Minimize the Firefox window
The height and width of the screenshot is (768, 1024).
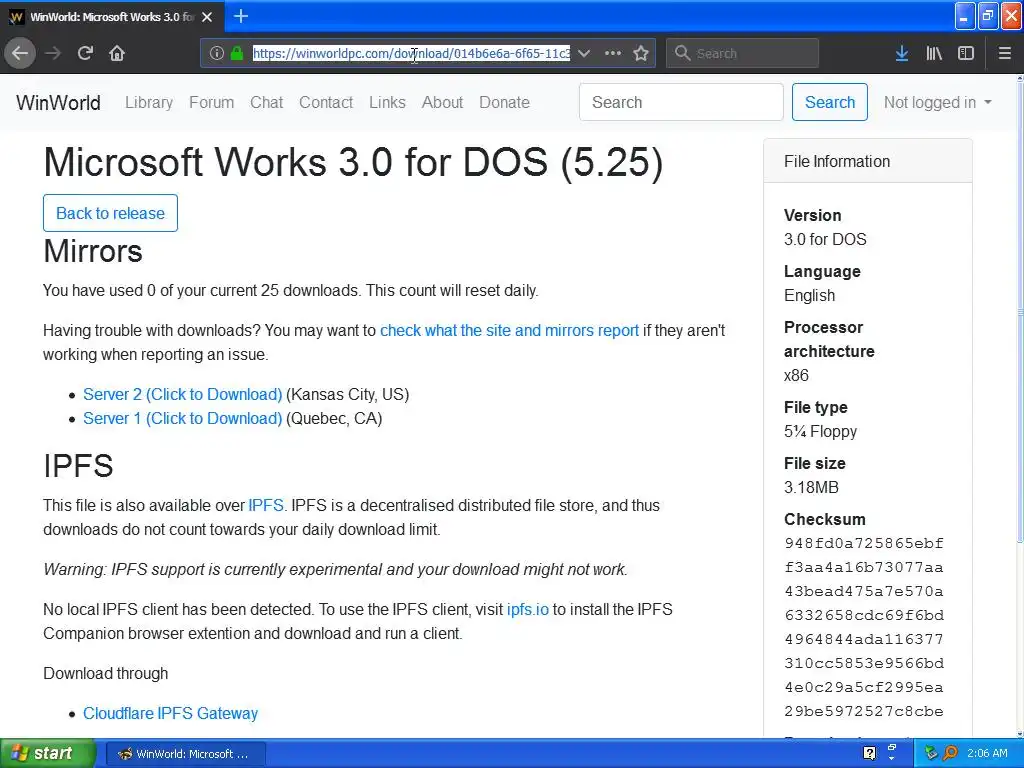point(965,16)
